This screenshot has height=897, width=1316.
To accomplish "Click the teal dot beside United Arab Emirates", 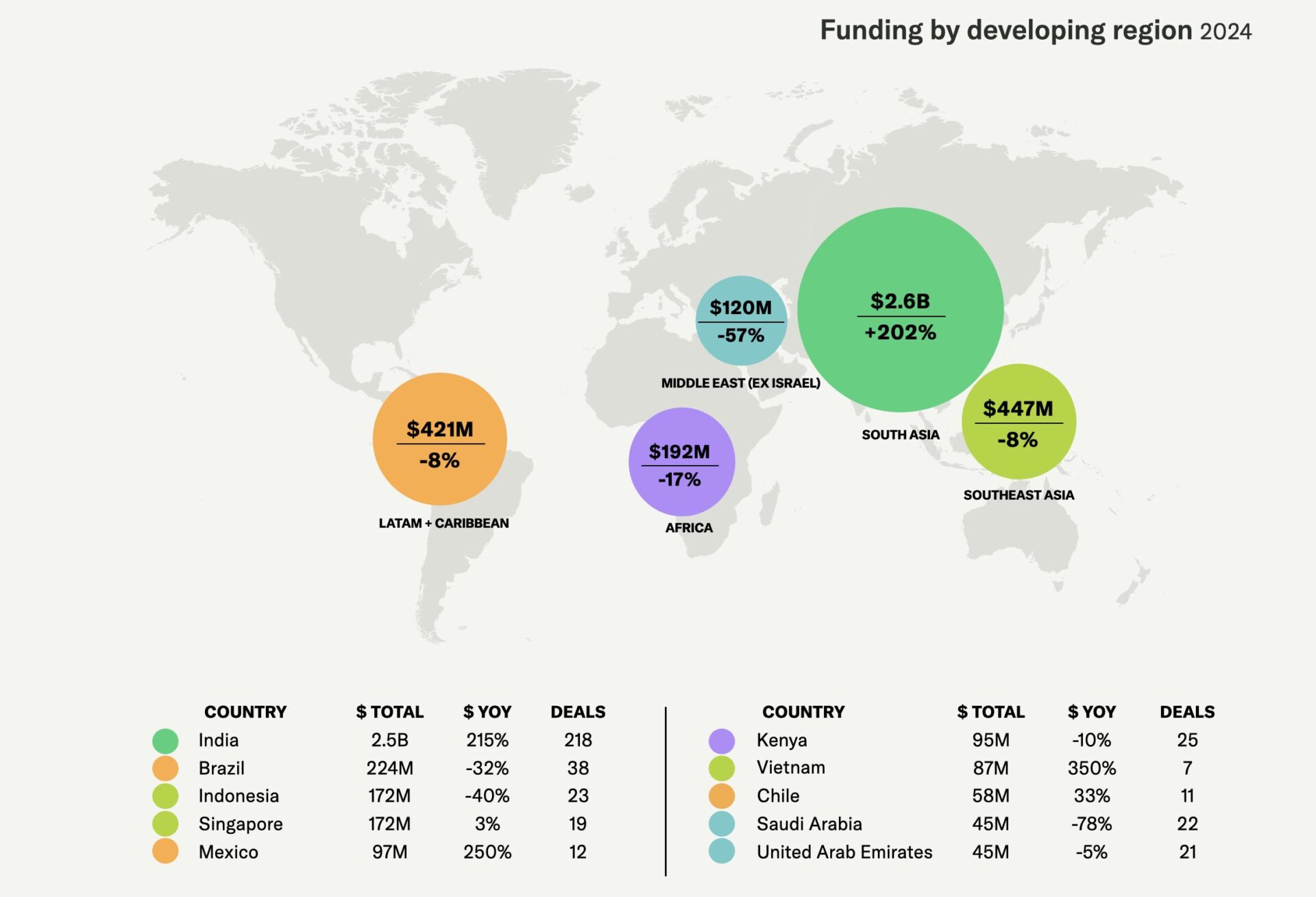I will [722, 852].
